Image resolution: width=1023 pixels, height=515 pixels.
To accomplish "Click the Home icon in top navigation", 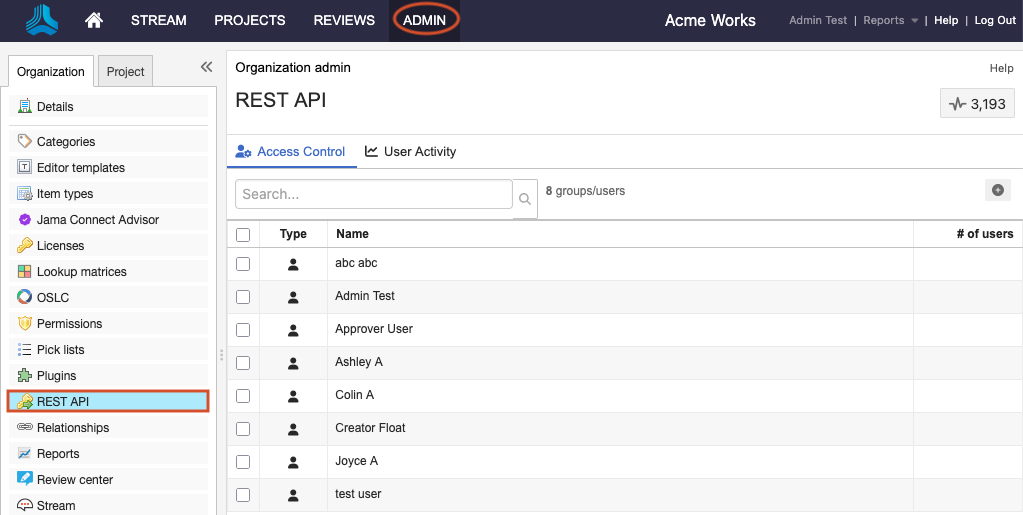I will pos(94,20).
